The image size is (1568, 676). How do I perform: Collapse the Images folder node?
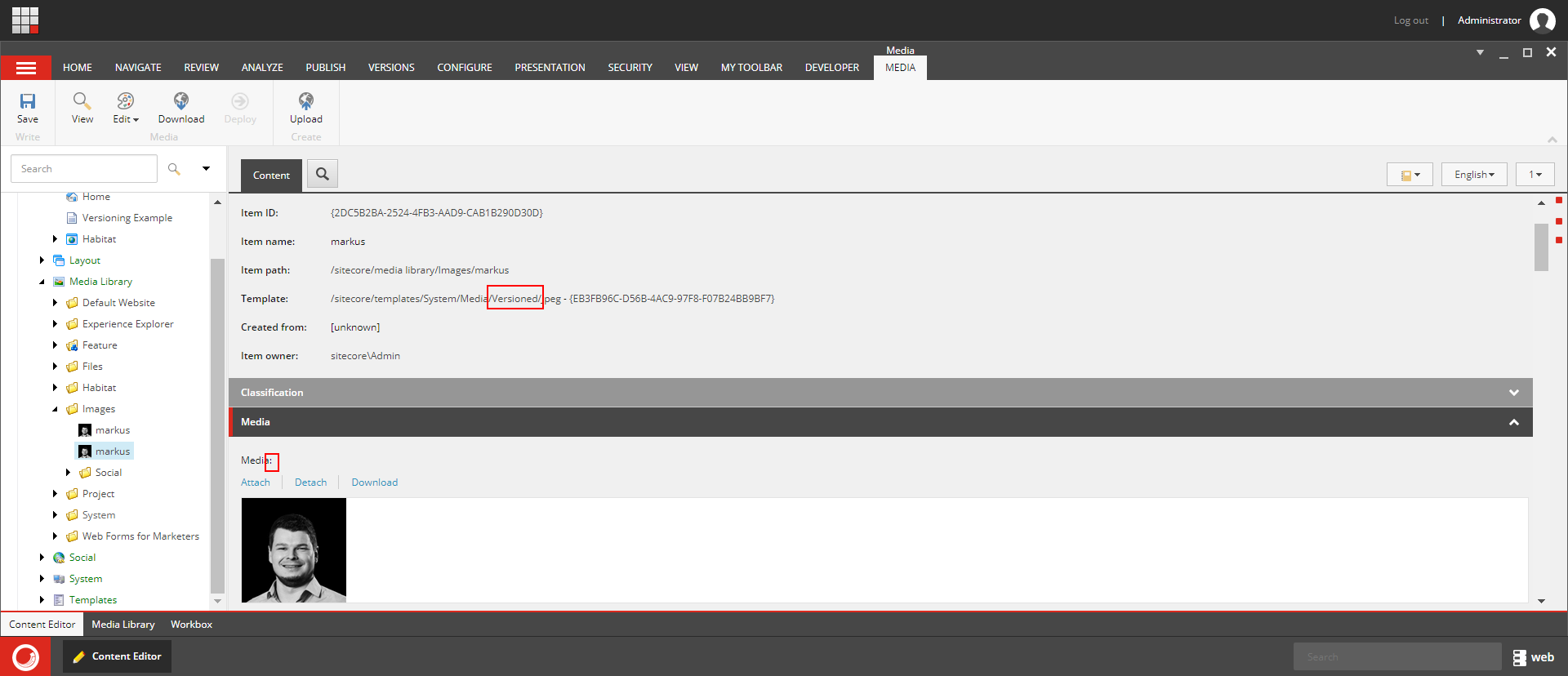coord(55,409)
